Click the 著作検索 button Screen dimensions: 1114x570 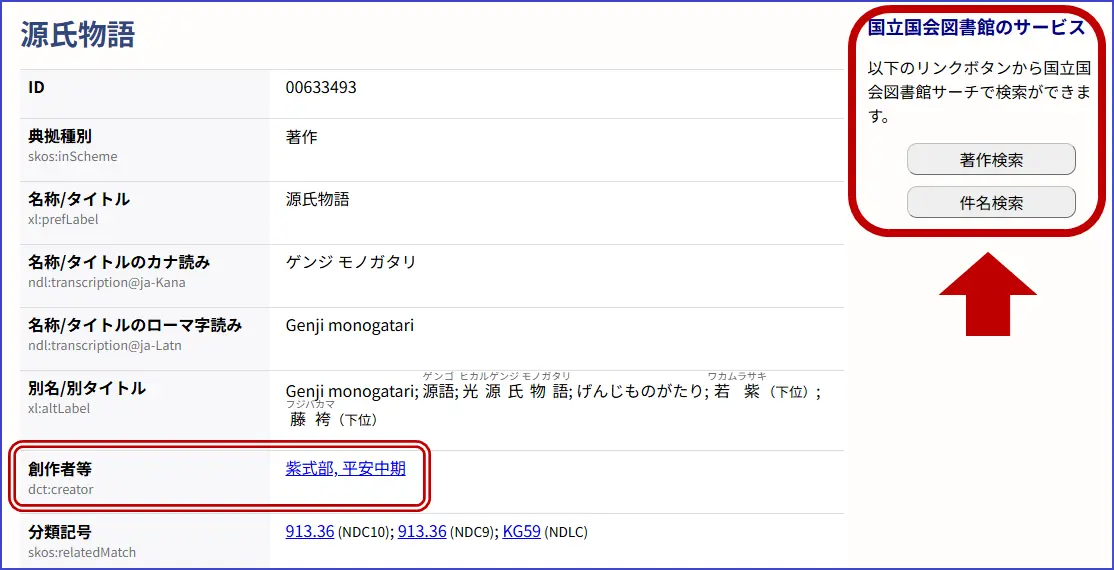click(x=990, y=160)
